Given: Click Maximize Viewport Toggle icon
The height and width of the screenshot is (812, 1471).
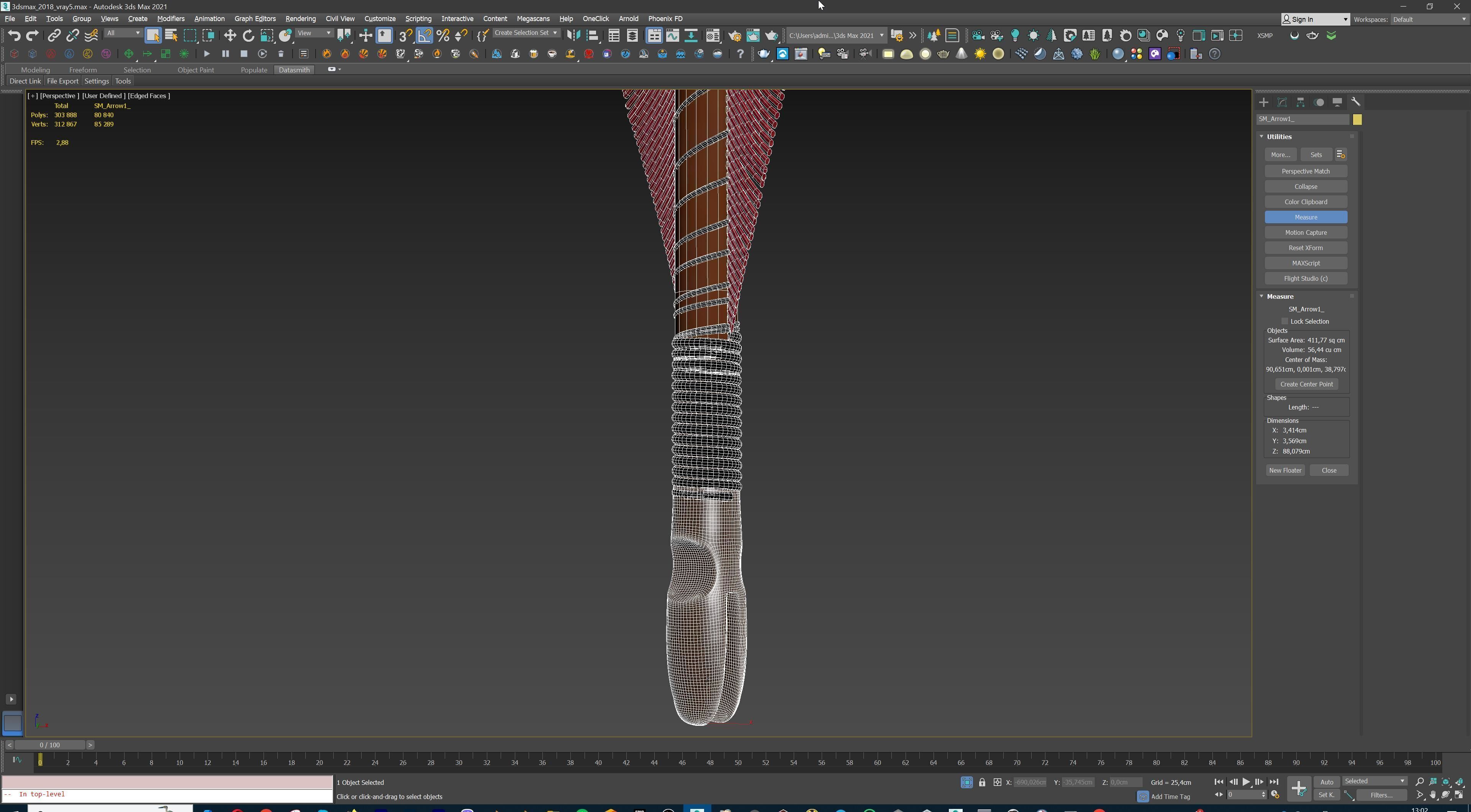Looking at the screenshot, I should tap(1459, 795).
